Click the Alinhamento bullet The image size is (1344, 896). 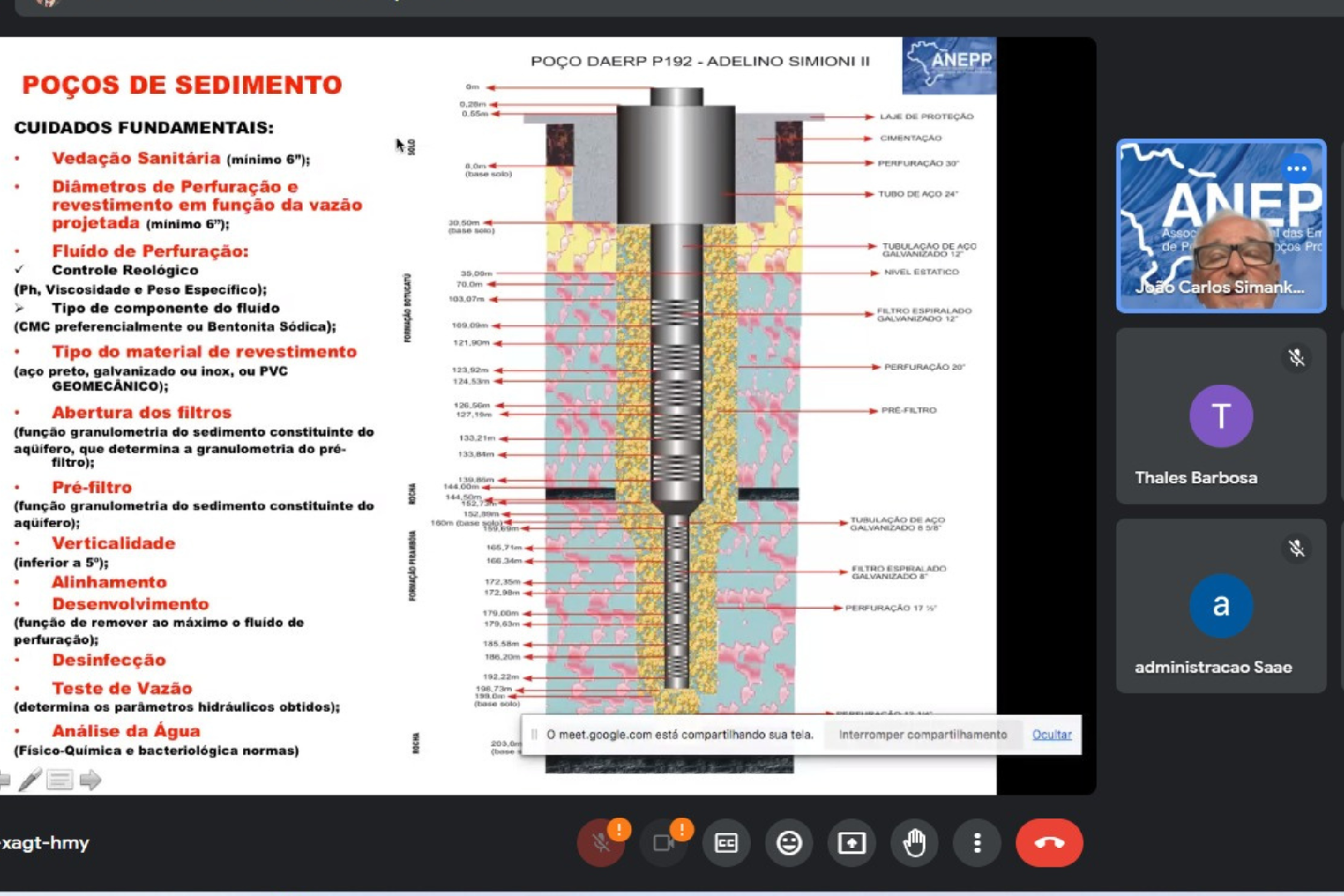110,582
